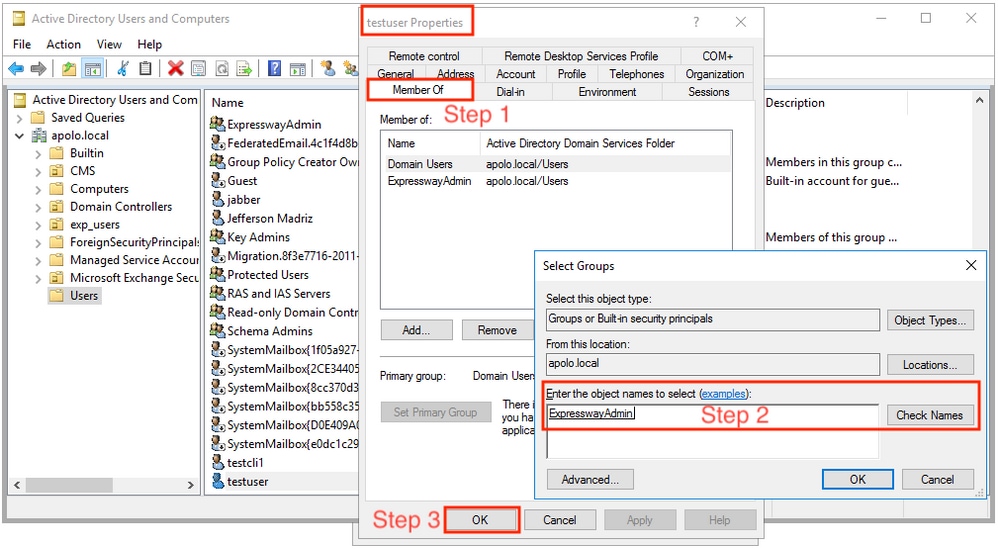Switch to the Remote Desktop Services Profile tab
The height and width of the screenshot is (550, 998).
[x=581, y=56]
